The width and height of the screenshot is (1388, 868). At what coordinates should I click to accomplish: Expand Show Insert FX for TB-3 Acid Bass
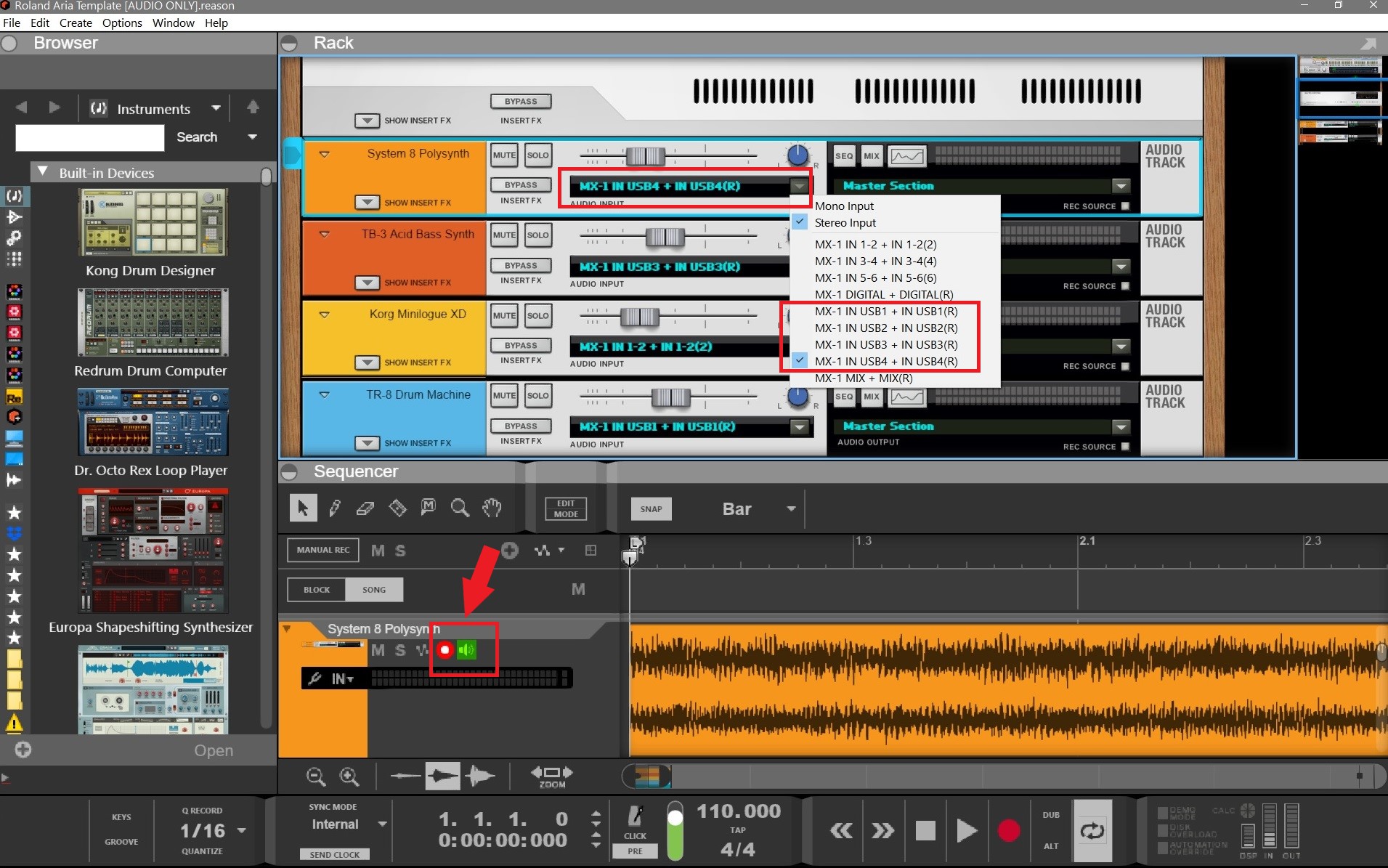[x=367, y=283]
